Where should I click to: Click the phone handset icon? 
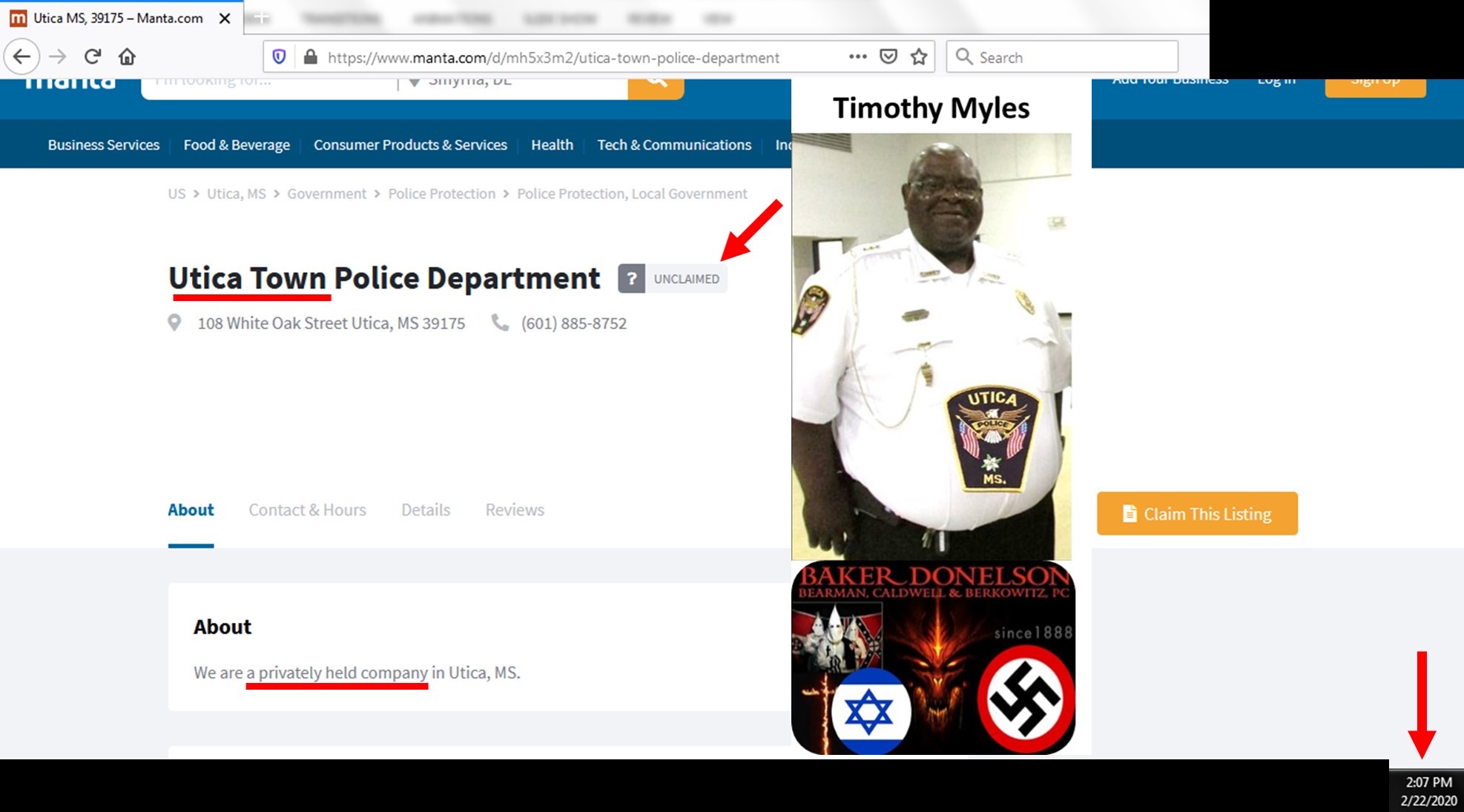pyautogui.click(x=500, y=323)
